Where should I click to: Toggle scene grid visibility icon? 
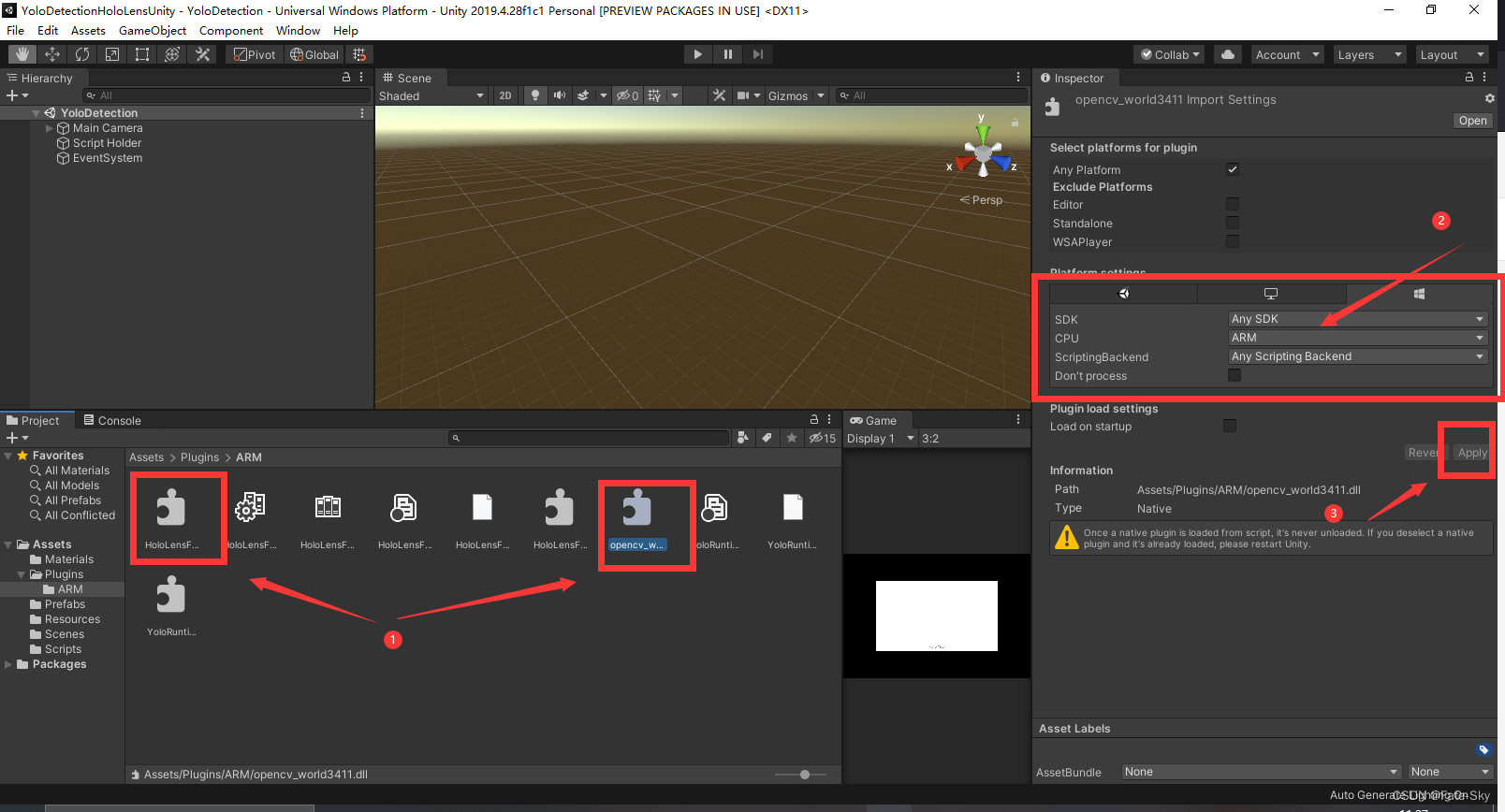tap(654, 95)
